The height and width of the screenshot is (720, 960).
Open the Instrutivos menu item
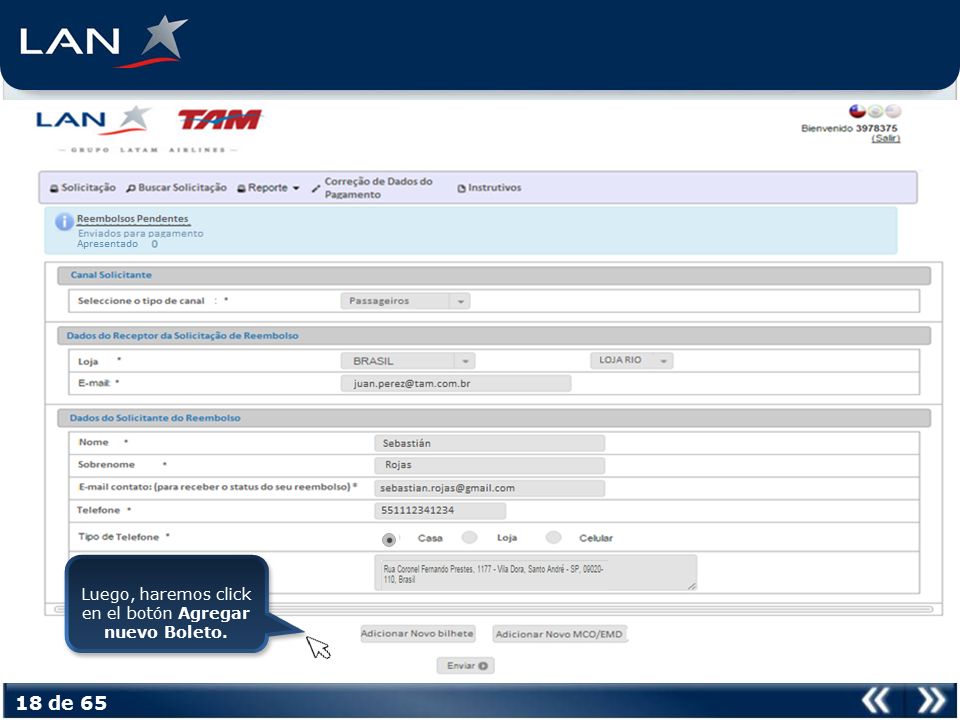489,187
